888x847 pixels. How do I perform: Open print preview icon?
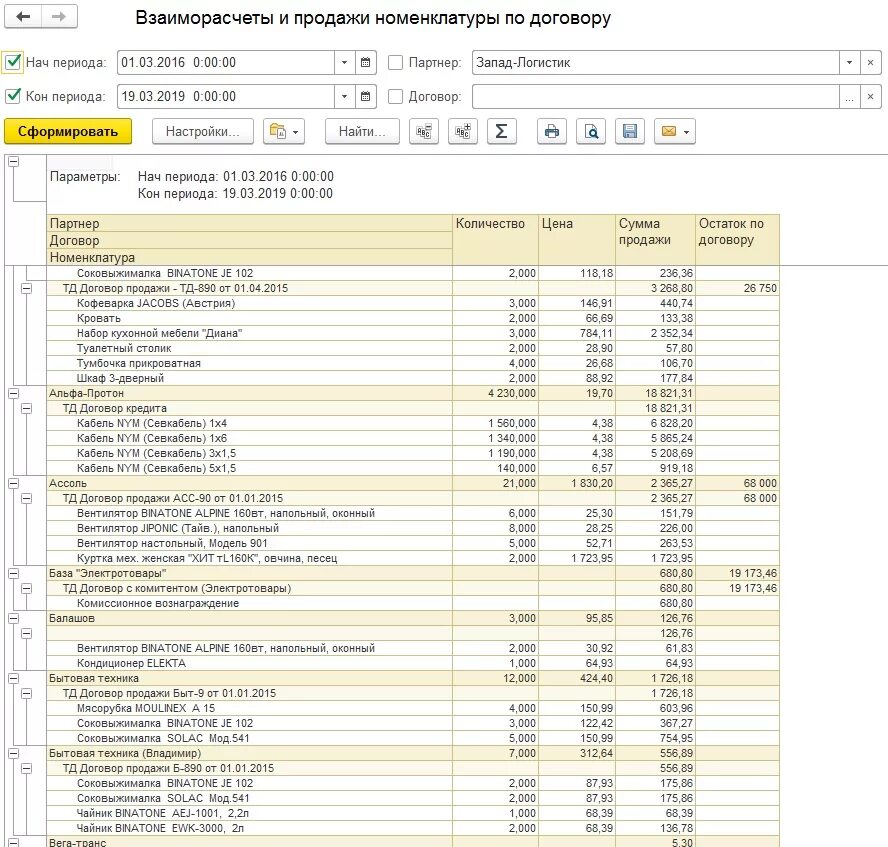click(591, 131)
